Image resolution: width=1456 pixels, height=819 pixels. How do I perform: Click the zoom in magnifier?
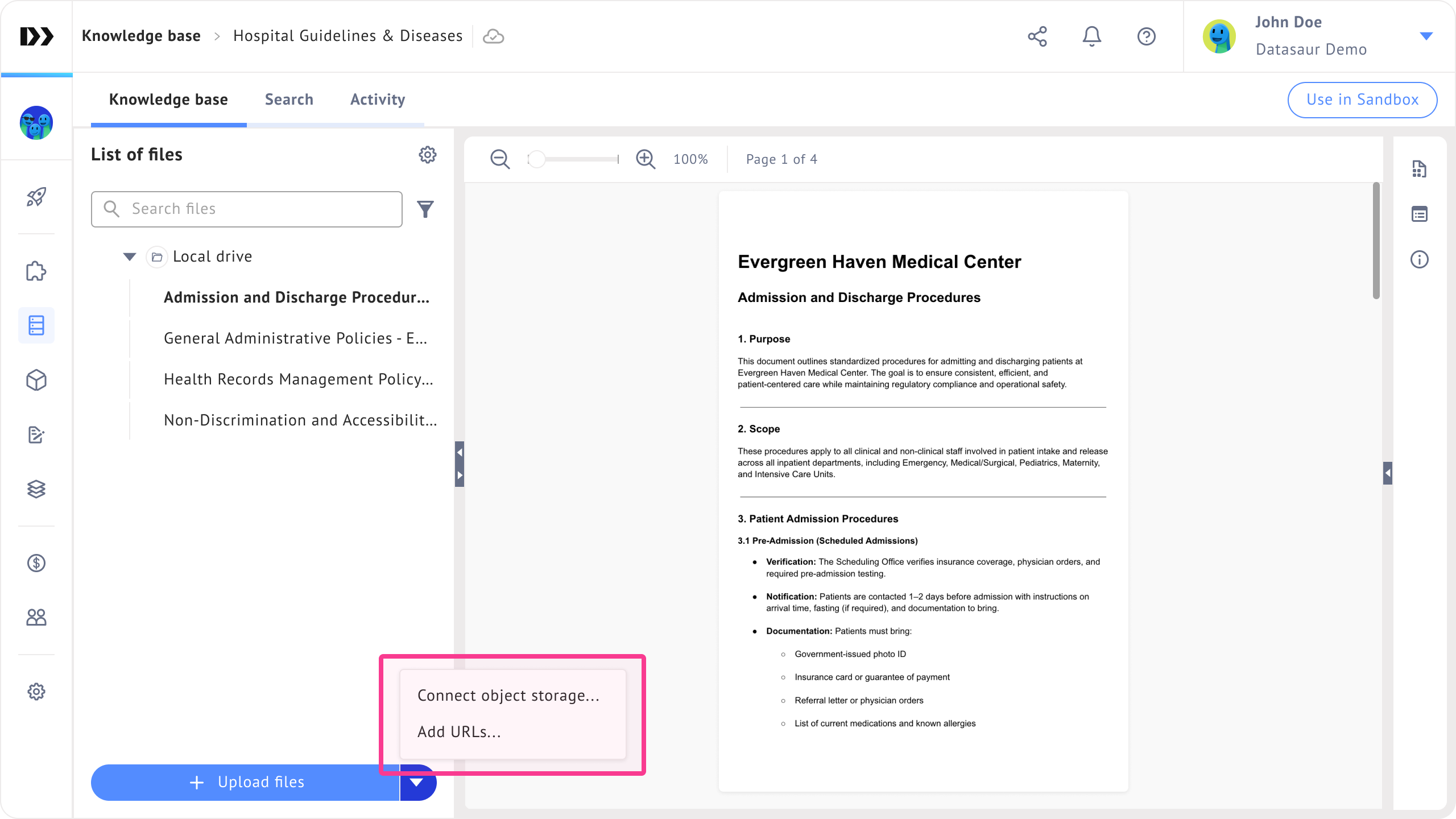point(646,159)
